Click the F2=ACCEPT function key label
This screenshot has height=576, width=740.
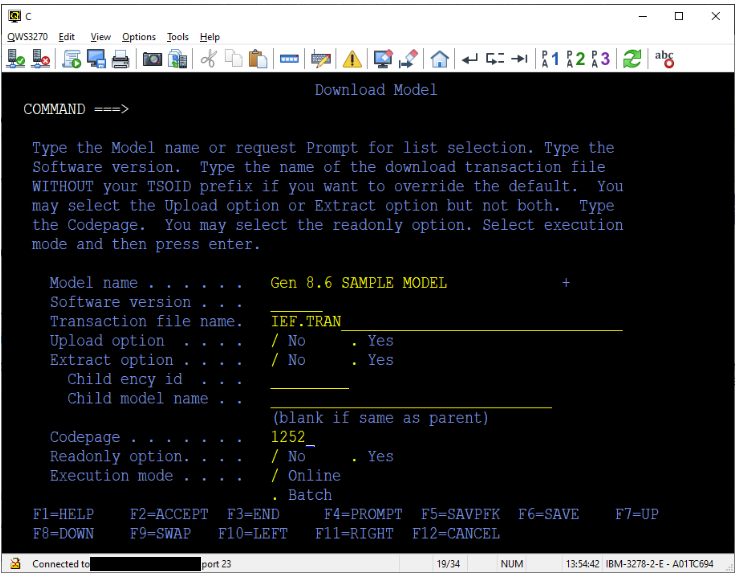pos(169,514)
